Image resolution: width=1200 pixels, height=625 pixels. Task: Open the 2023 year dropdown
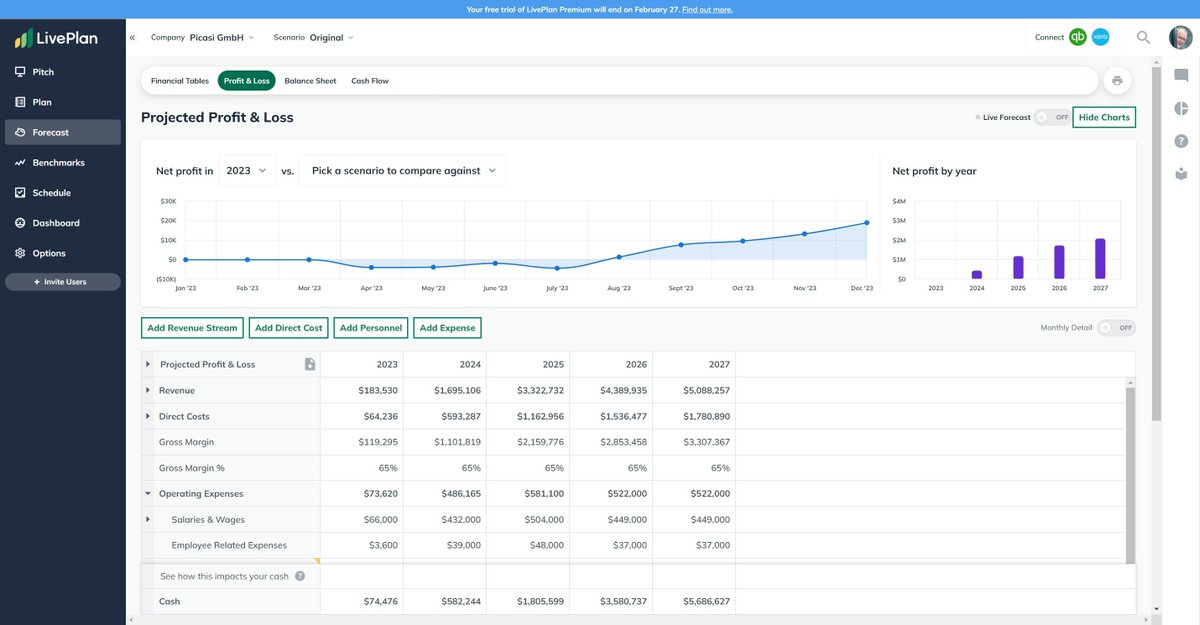tap(246, 171)
